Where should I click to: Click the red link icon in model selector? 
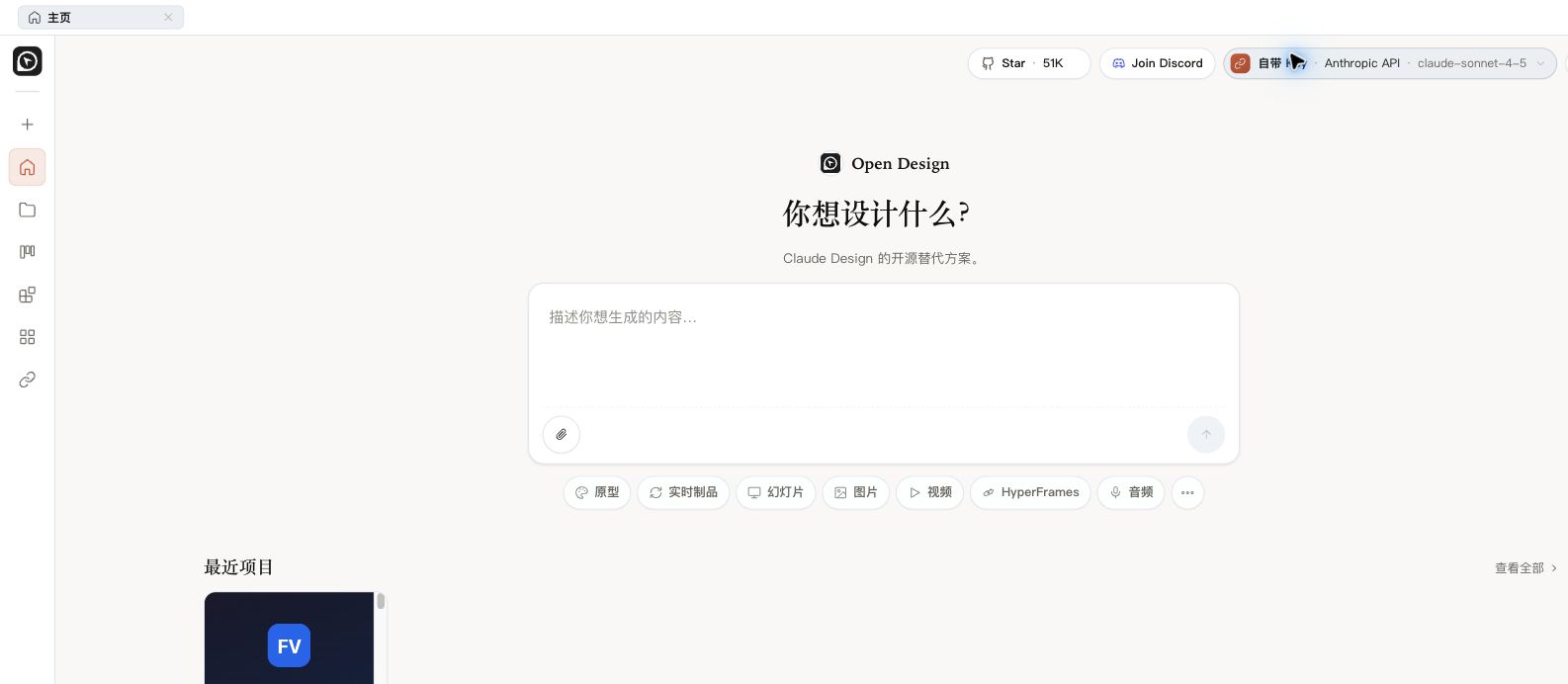1240,63
